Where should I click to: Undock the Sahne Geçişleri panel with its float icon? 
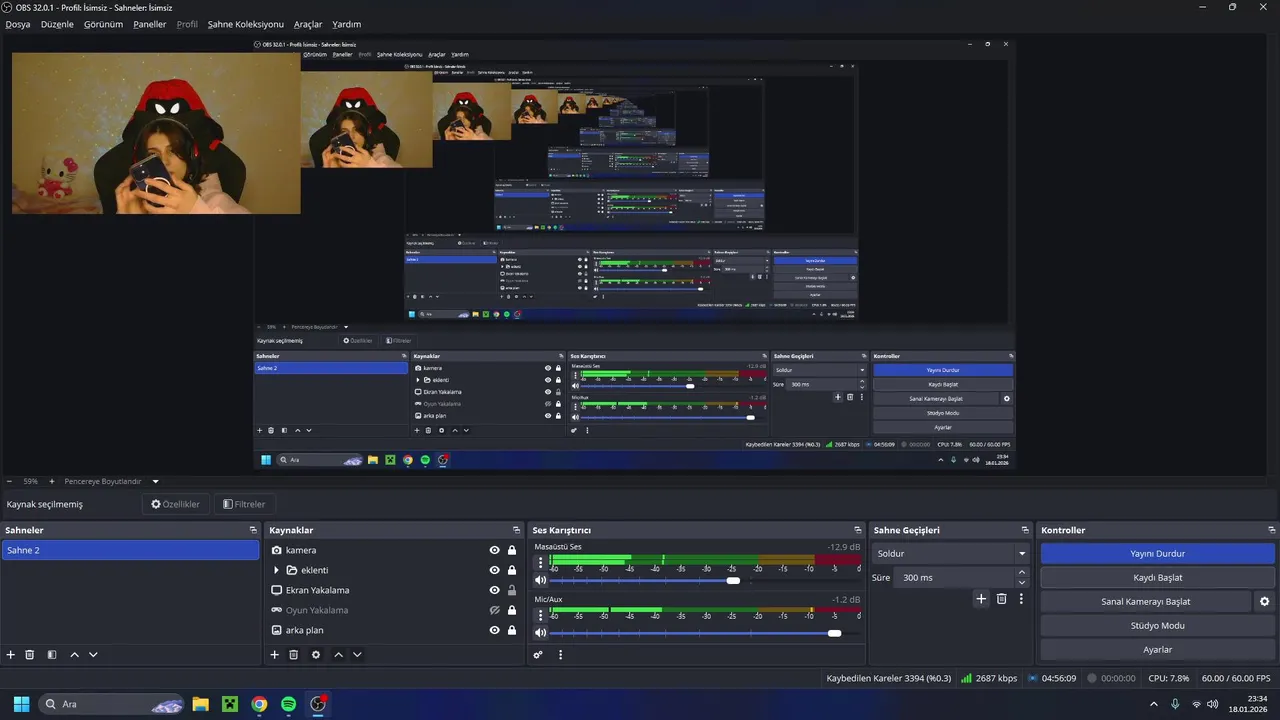(1025, 530)
